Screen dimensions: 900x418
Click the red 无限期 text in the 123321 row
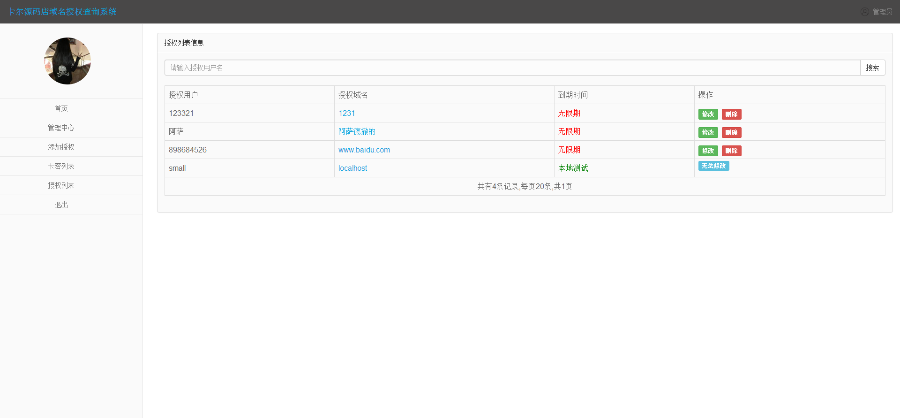[x=569, y=113]
